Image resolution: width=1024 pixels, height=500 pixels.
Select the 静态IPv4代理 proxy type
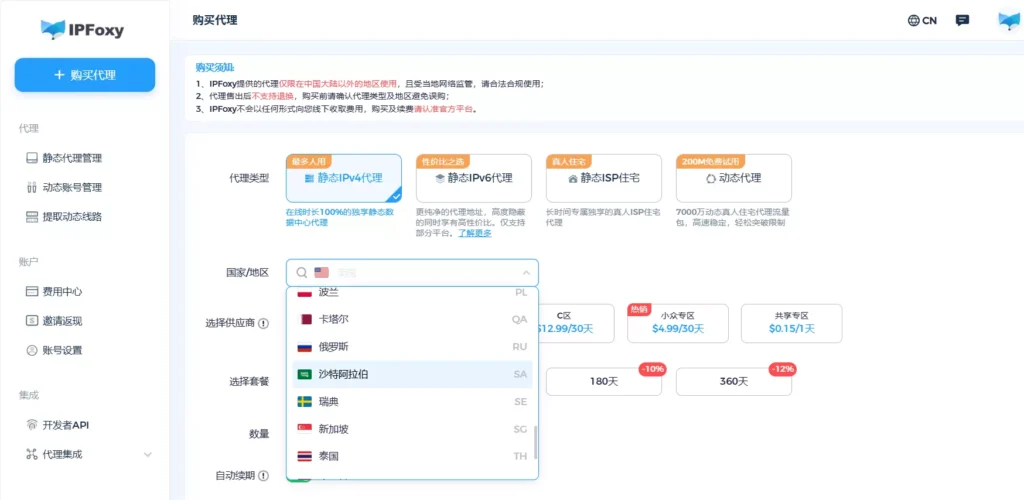pyautogui.click(x=343, y=178)
